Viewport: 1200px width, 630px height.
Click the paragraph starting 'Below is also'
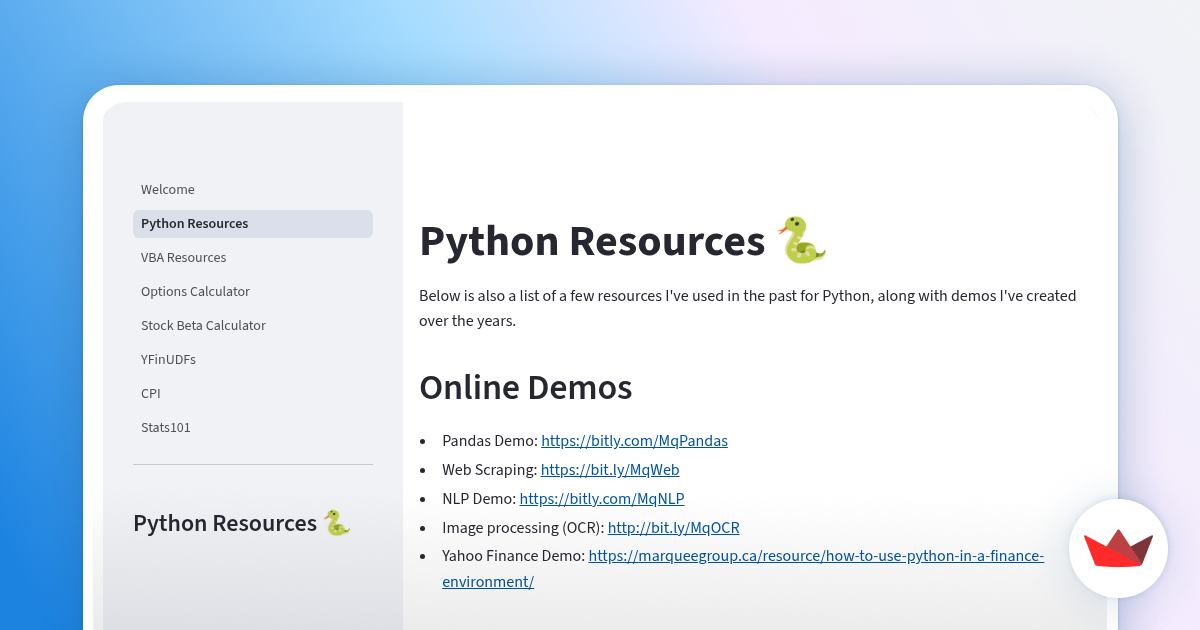(748, 309)
